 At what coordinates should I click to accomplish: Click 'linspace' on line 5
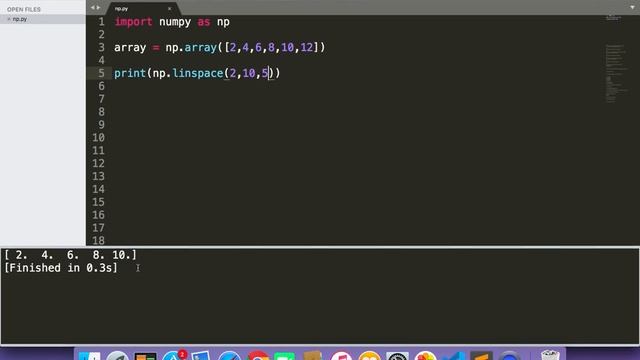pyautogui.click(x=198, y=73)
